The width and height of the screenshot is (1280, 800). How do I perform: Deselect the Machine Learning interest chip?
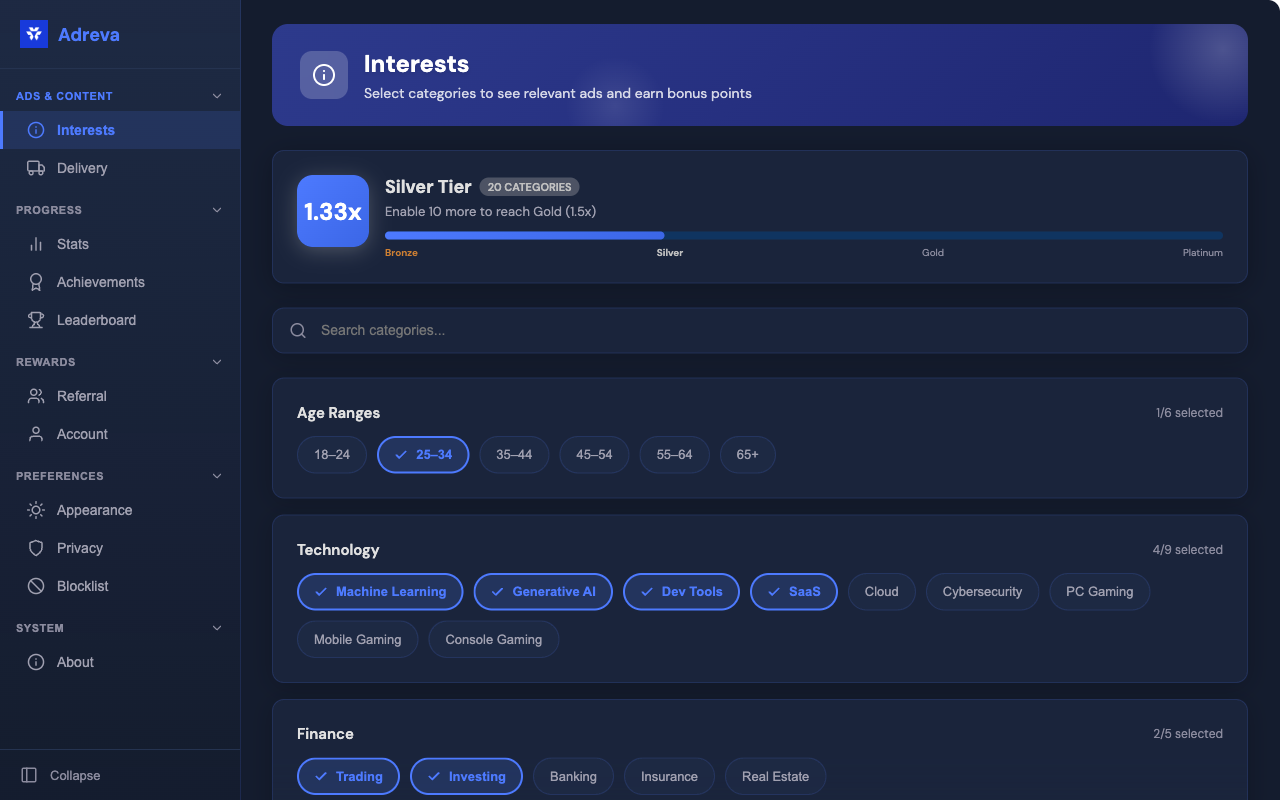pos(380,592)
